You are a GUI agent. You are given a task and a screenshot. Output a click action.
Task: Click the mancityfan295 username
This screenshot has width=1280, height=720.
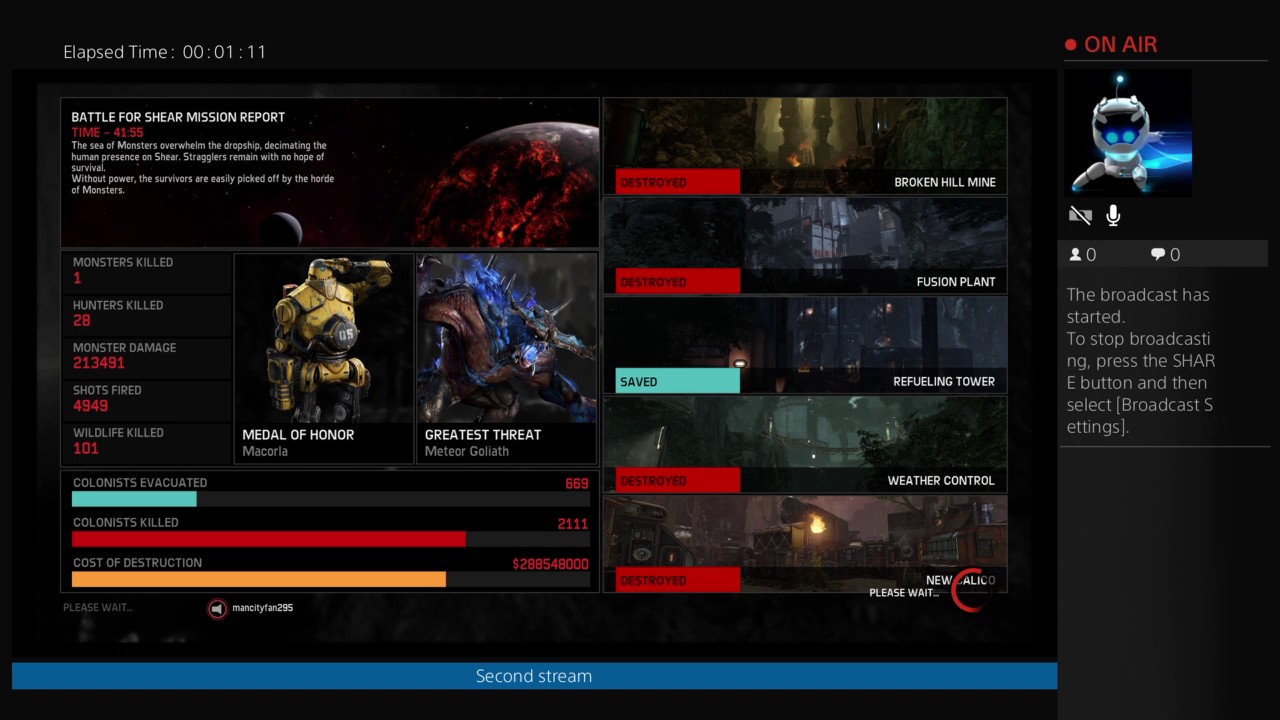[x=262, y=608]
